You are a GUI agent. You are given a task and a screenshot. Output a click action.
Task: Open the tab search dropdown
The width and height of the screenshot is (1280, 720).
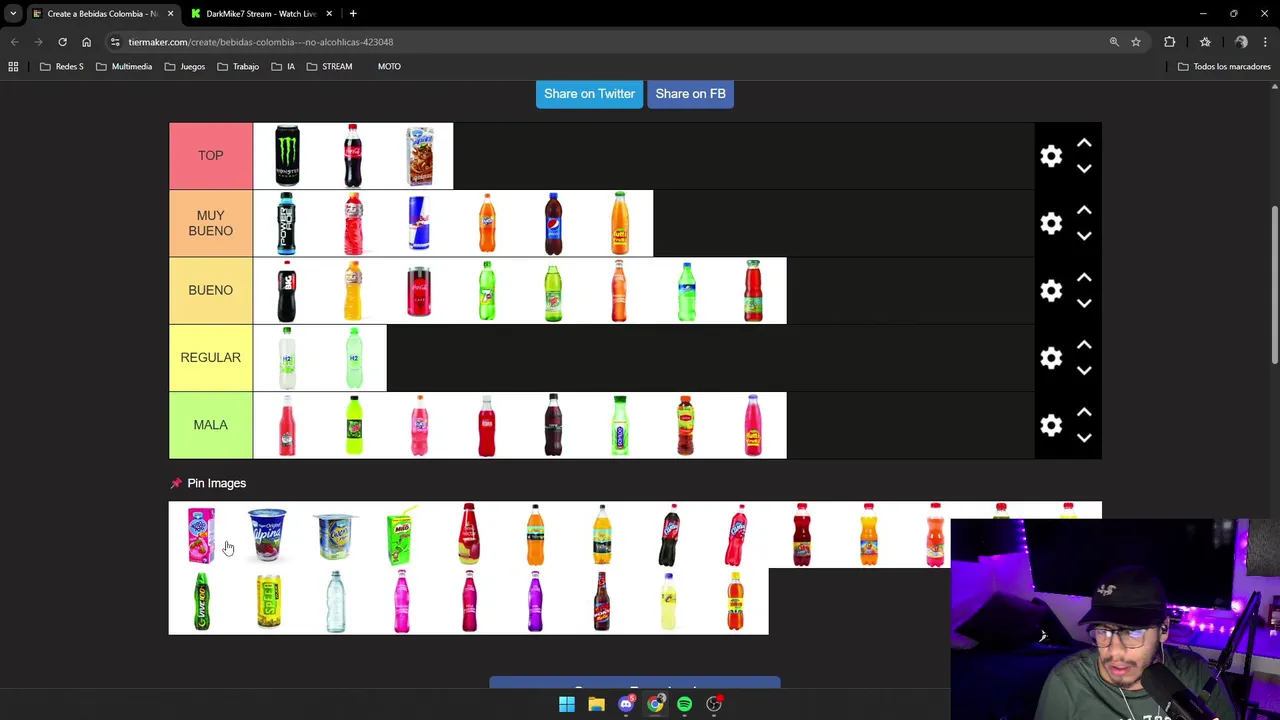click(x=13, y=13)
